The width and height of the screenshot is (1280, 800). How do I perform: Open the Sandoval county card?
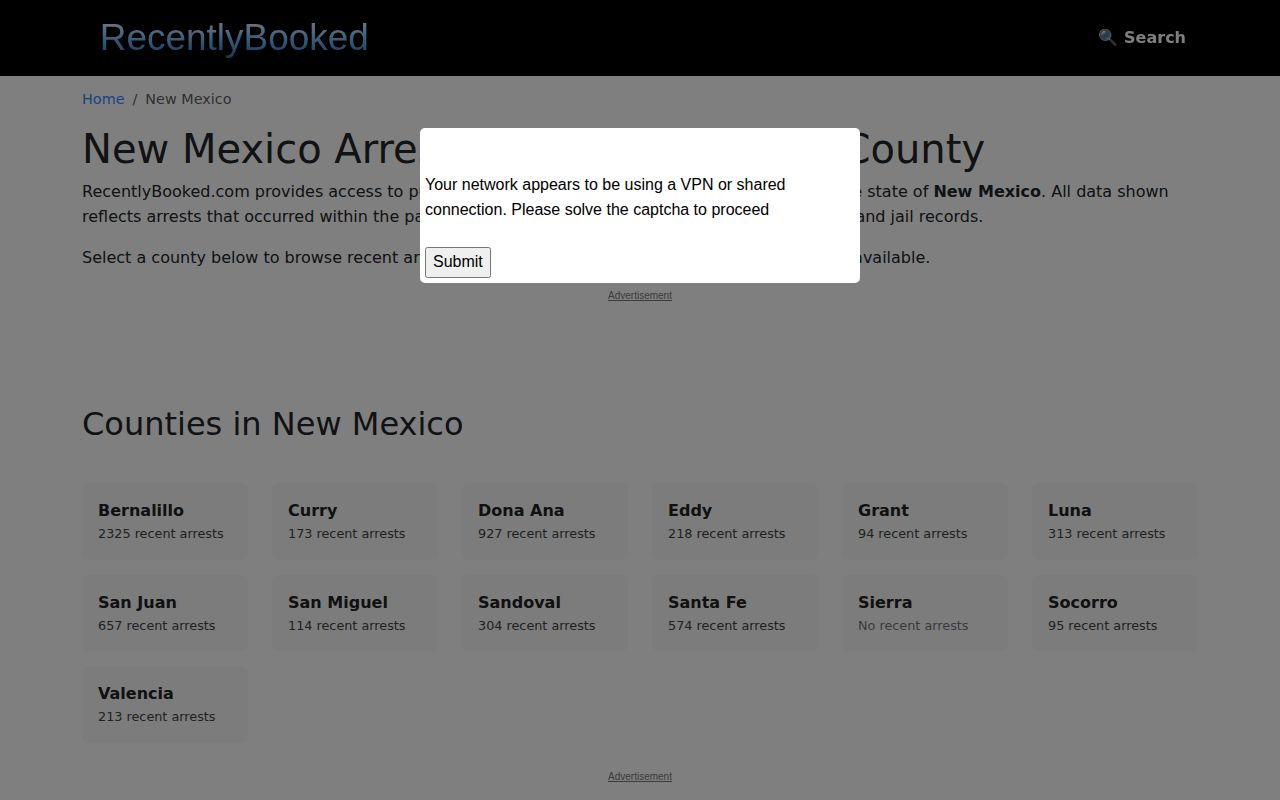(545, 613)
